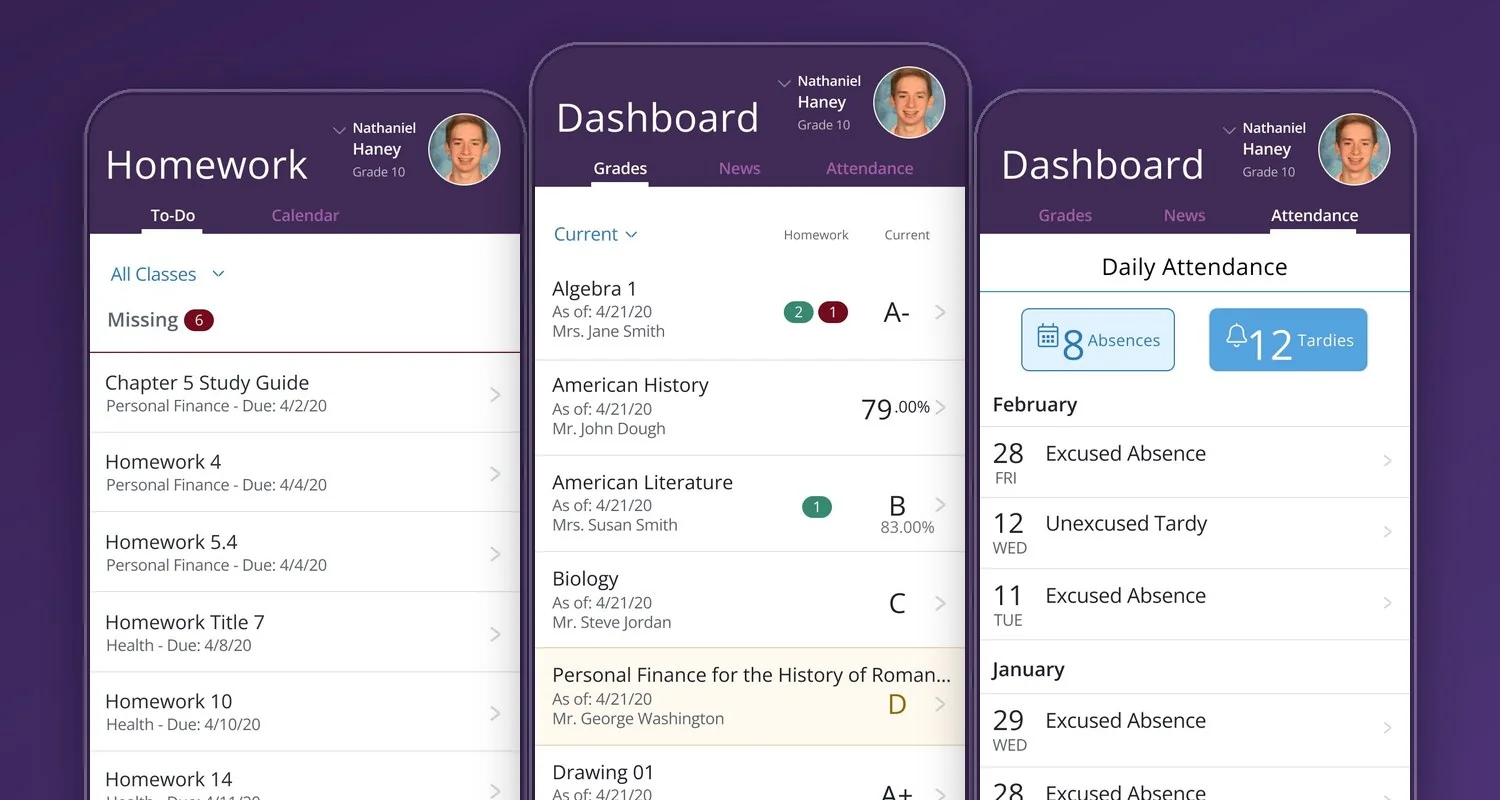Select the active Attendance tab on right screen
Image resolution: width=1500 pixels, height=800 pixels.
coord(1314,215)
